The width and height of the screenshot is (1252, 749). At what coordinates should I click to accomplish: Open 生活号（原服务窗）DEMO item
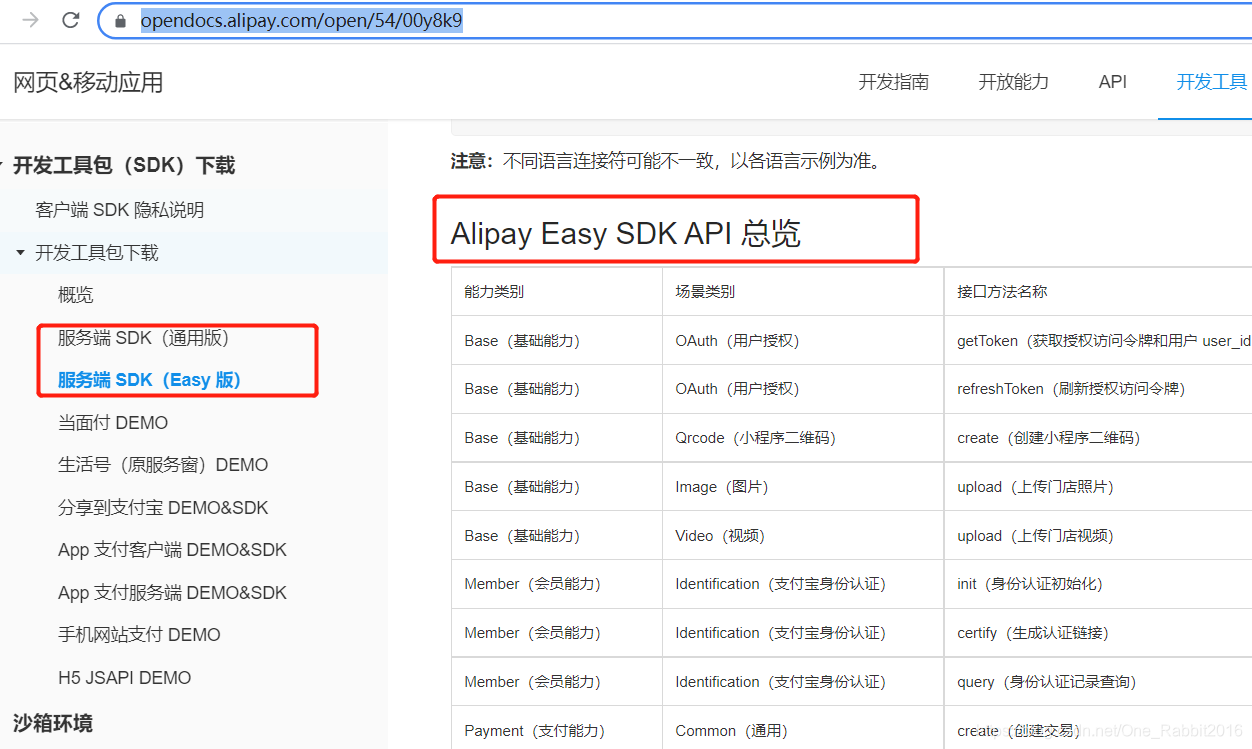point(163,465)
